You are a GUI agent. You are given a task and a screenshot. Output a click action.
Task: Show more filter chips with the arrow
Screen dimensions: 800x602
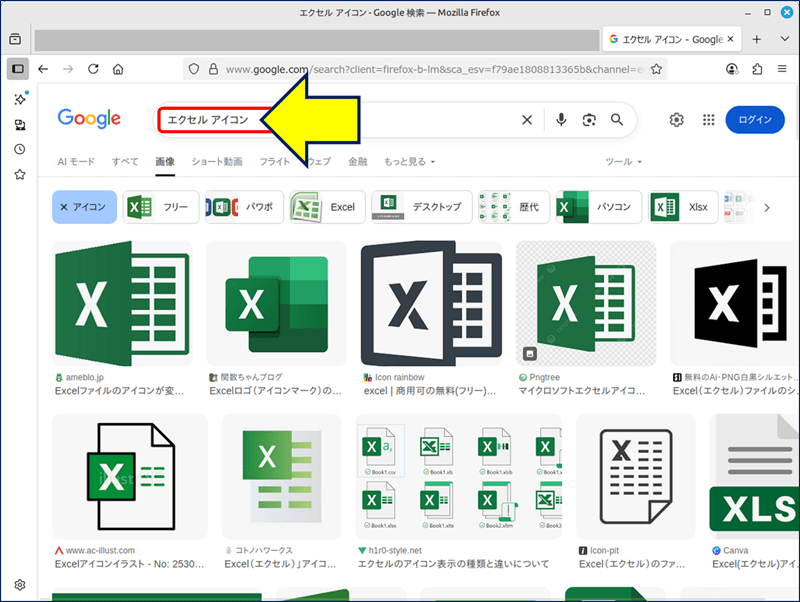point(766,208)
